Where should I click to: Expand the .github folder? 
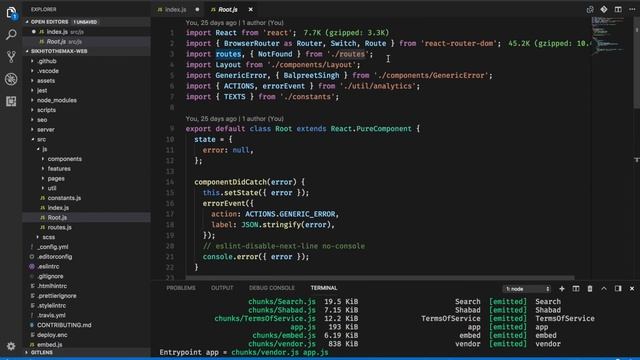coord(47,61)
